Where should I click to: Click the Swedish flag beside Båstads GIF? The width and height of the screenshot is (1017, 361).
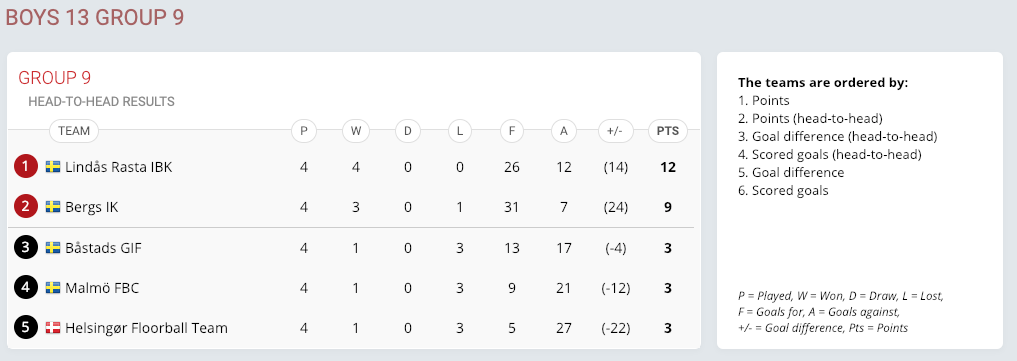click(53, 248)
